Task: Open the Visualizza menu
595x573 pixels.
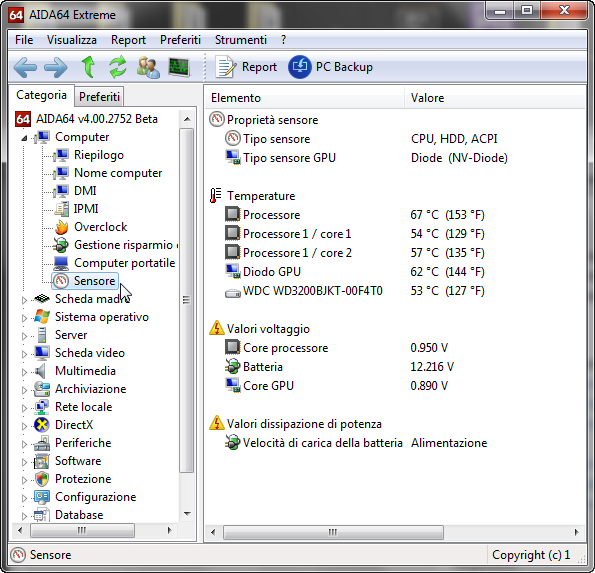Action: [72, 40]
